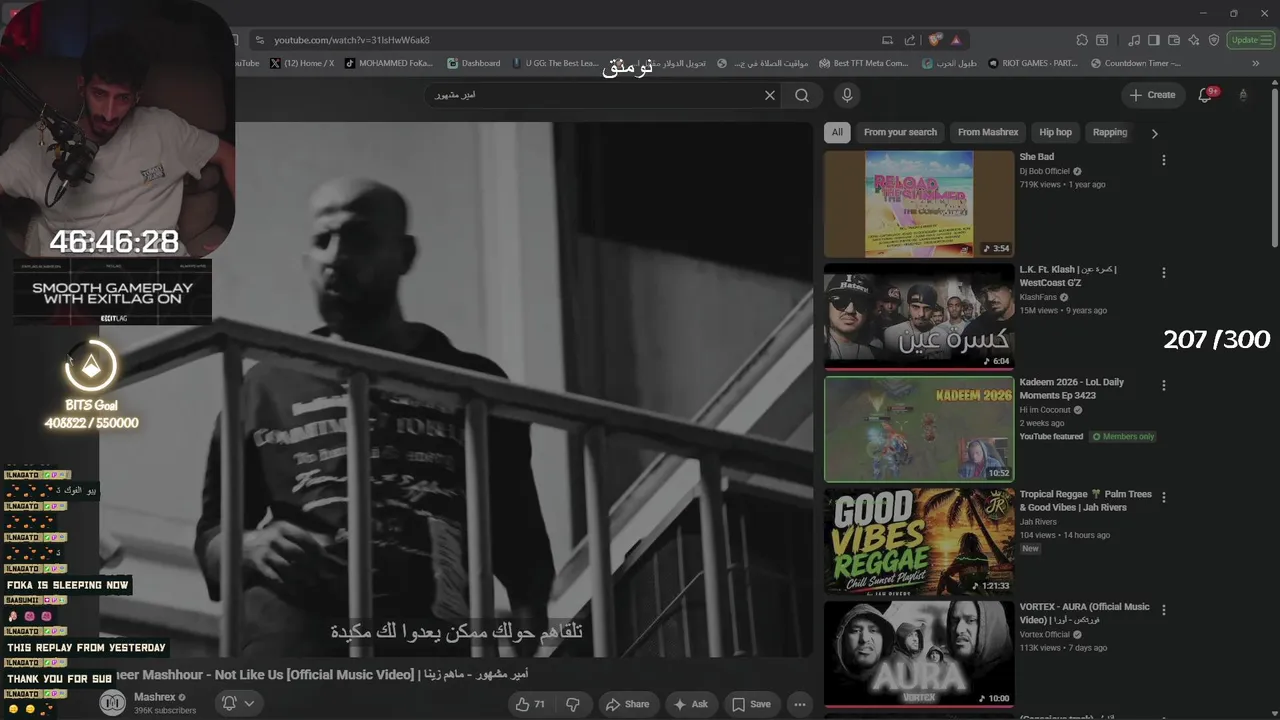Screen dimensions: 1280x720
Task: Open the Leo AI sparkle icon
Action: tap(1194, 40)
